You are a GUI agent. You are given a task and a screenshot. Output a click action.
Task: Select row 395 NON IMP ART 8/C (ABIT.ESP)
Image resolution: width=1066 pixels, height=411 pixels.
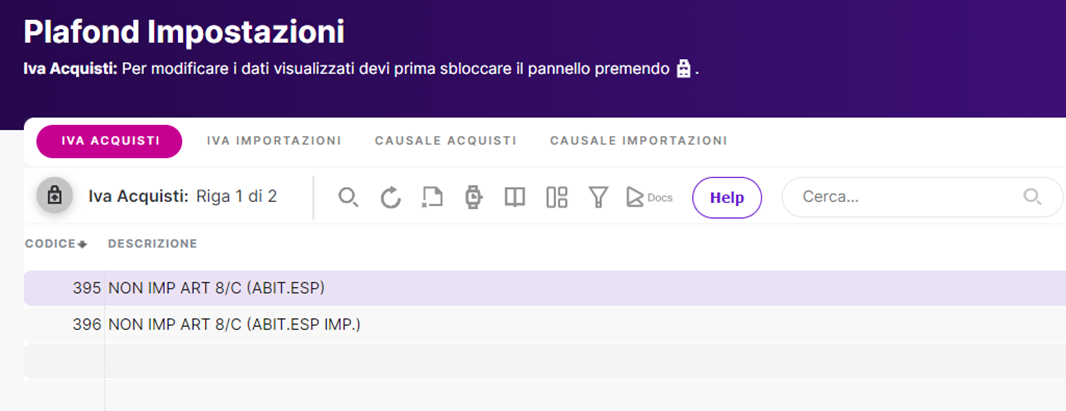click(x=545, y=288)
